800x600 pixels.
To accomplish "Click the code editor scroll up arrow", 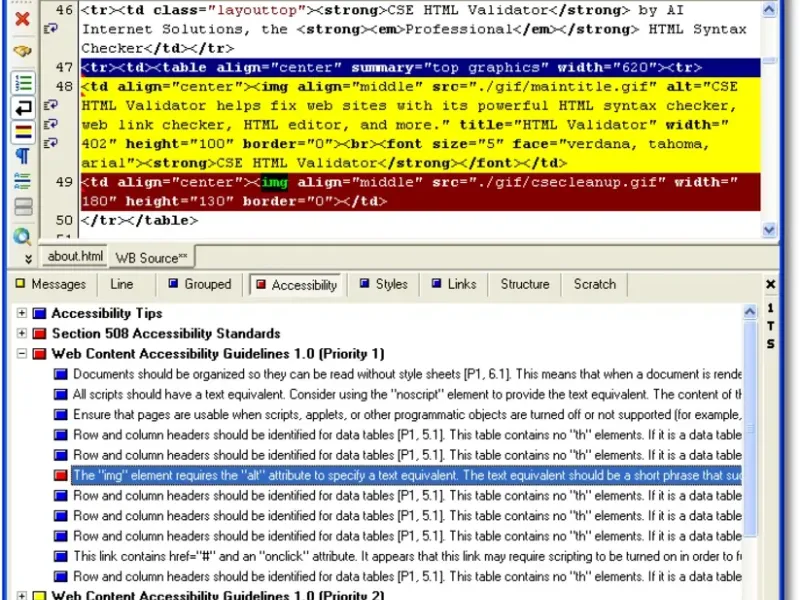I will pos(769,9).
